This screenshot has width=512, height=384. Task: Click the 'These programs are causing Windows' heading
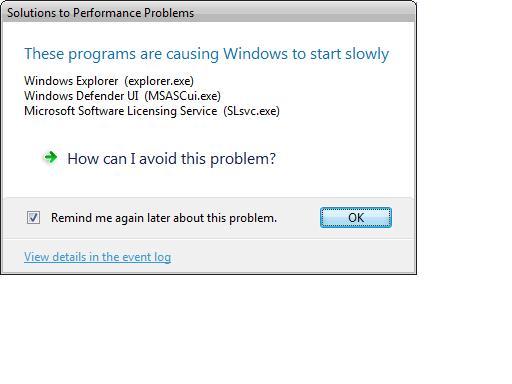point(206,54)
